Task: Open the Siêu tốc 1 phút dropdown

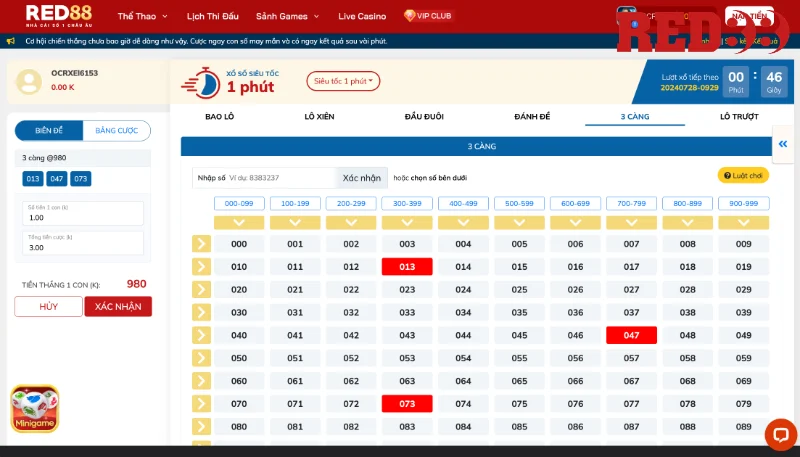Action: pyautogui.click(x=343, y=81)
